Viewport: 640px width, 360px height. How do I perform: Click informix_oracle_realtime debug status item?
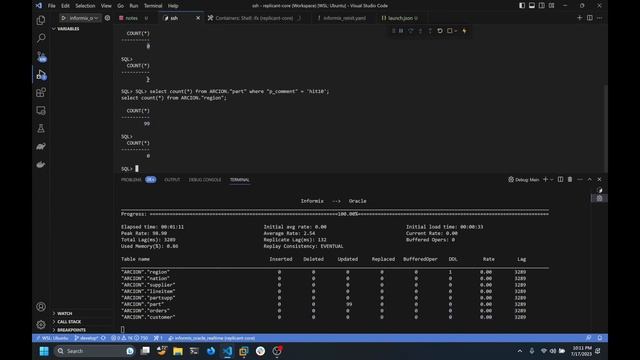tap(211, 338)
